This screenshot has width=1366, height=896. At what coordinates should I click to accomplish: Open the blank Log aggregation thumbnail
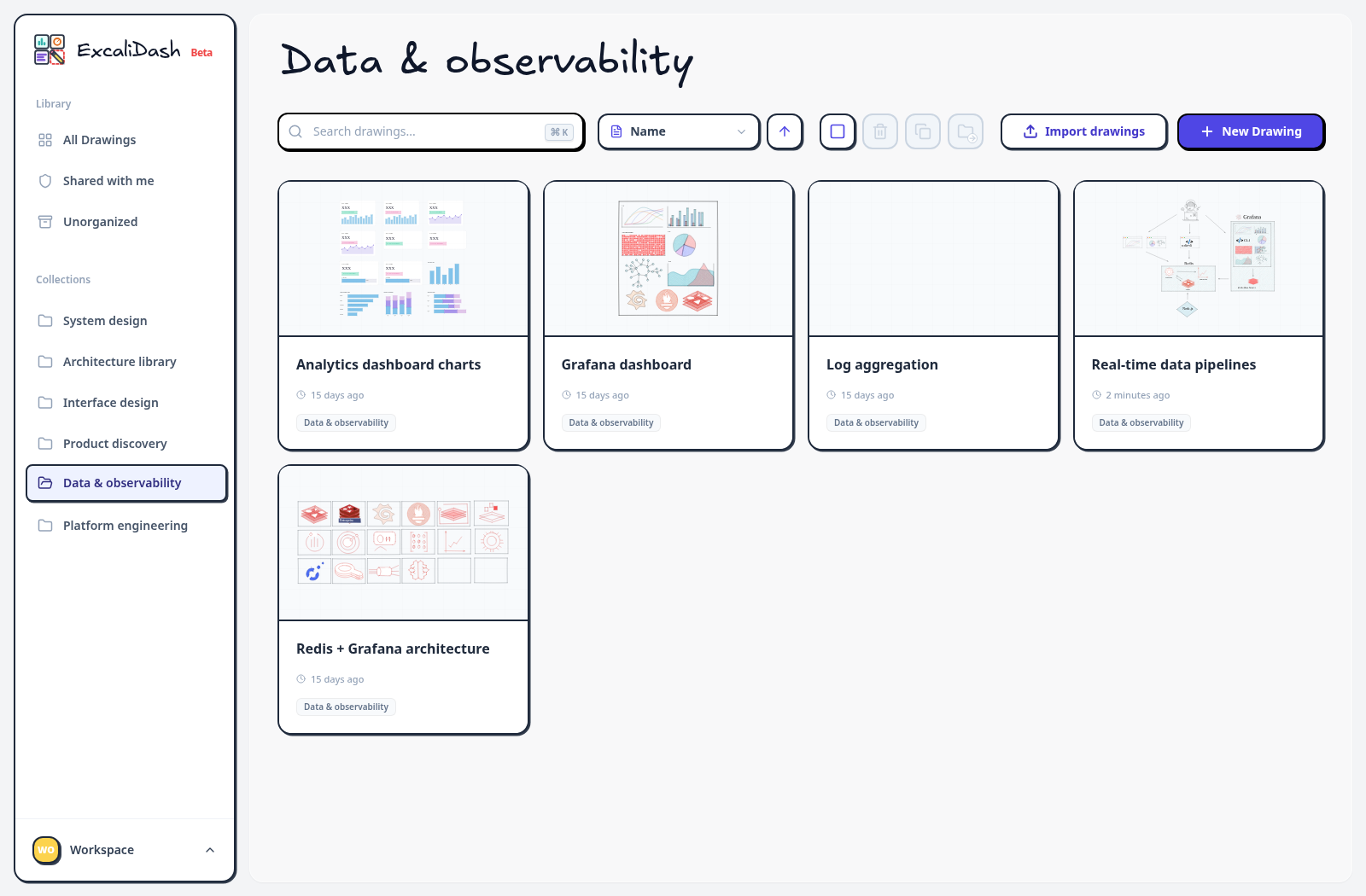(x=934, y=259)
